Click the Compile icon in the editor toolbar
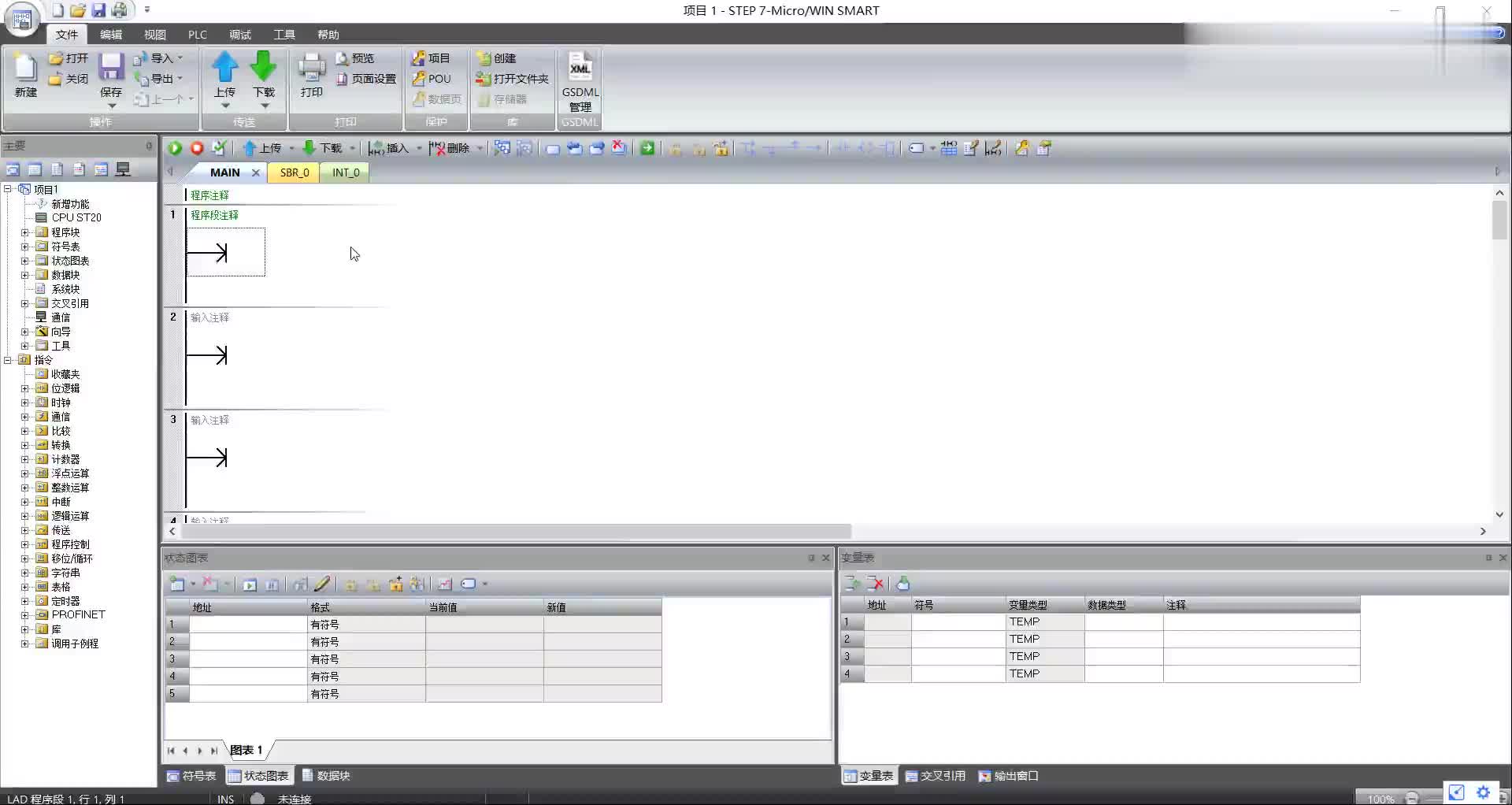1512x805 pixels. tap(219, 148)
